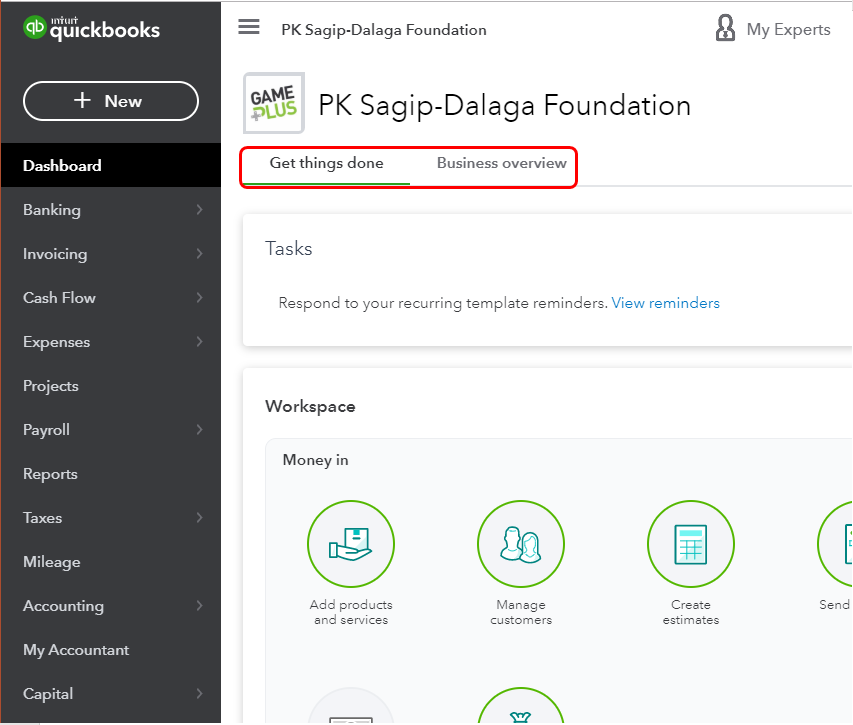Expand the Accounting submenu chevron

(x=199, y=606)
